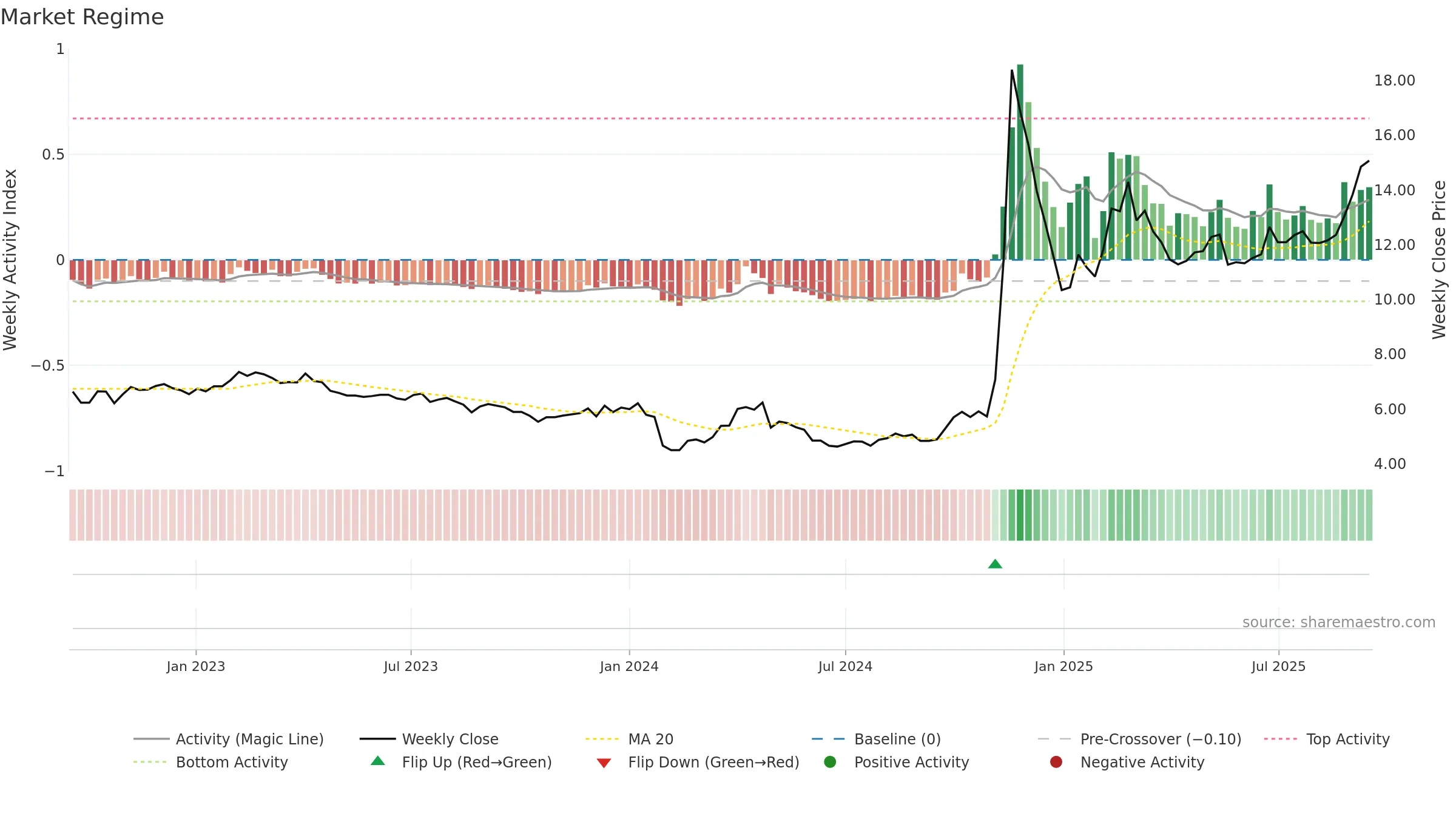Click the 0.5 activity index axis label
This screenshot has height=819, width=1456.
(53, 155)
